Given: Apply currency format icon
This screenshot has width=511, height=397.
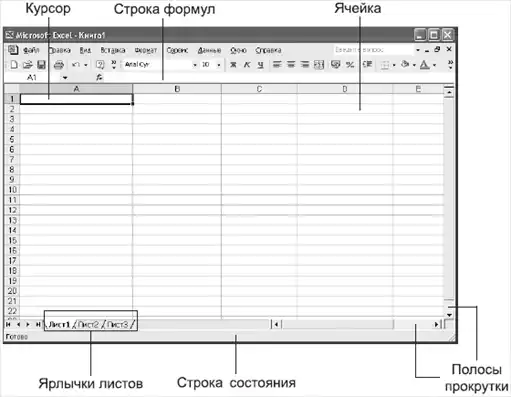Looking at the screenshot, I should tap(336, 64).
